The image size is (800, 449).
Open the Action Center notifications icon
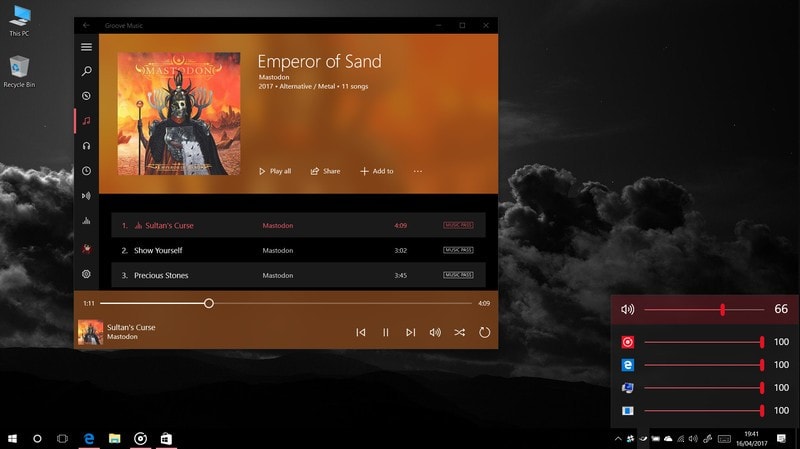pyautogui.click(x=781, y=438)
